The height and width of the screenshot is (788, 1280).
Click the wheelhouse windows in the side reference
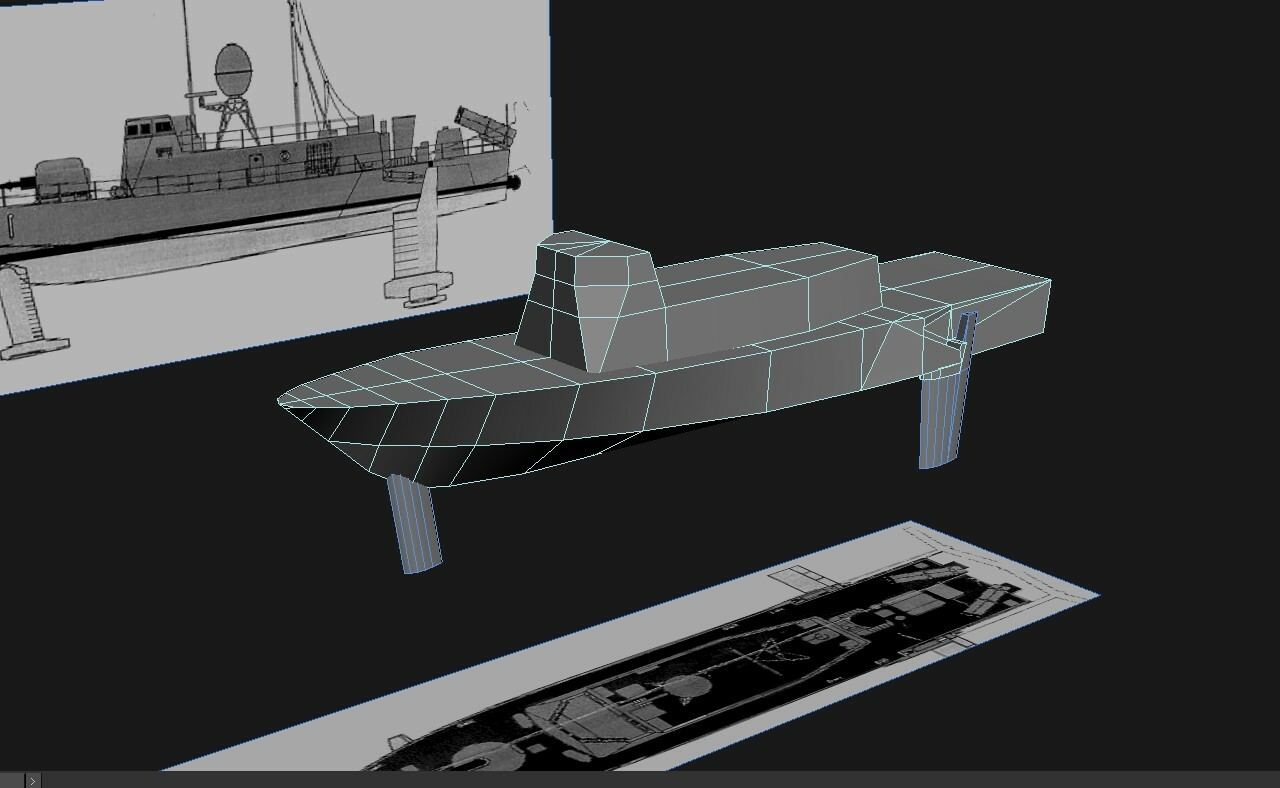[x=146, y=127]
